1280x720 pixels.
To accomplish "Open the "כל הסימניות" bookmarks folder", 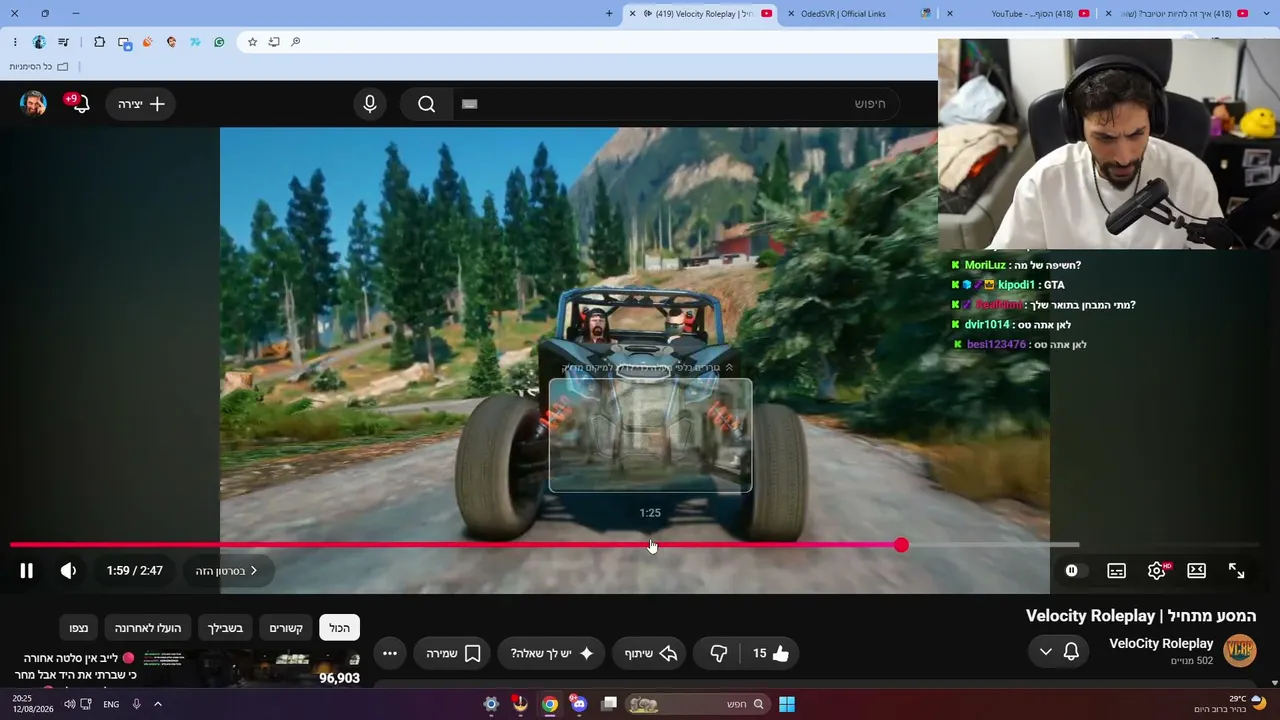I will (x=39, y=67).
